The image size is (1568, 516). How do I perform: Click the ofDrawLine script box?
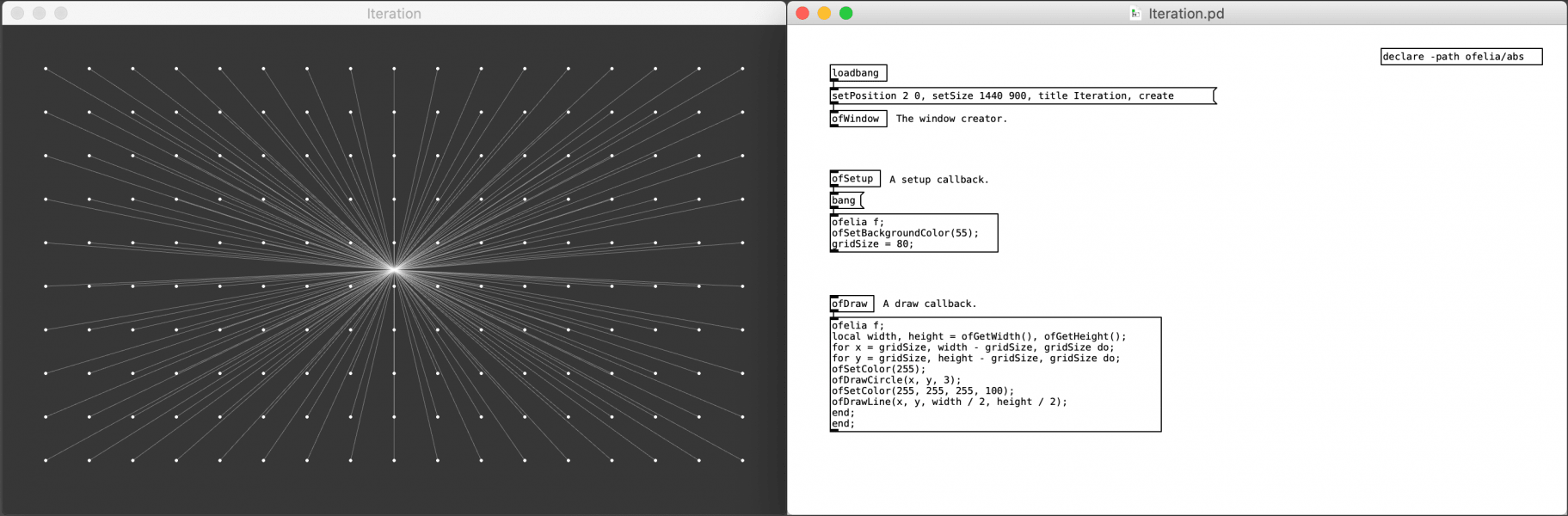[x=995, y=374]
